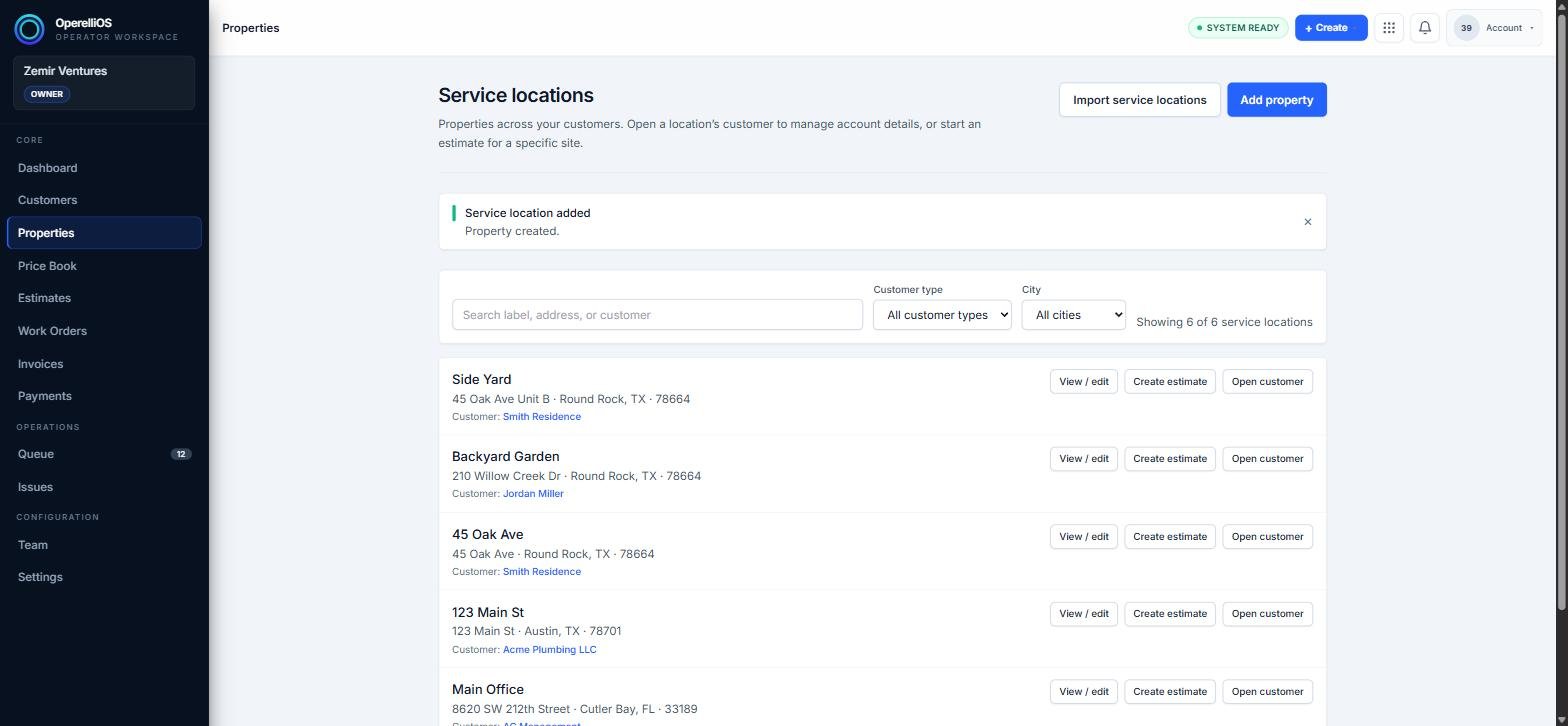The image size is (1568, 726).
Task: Click the 210 Willow Creek Dr address line
Action: click(576, 476)
